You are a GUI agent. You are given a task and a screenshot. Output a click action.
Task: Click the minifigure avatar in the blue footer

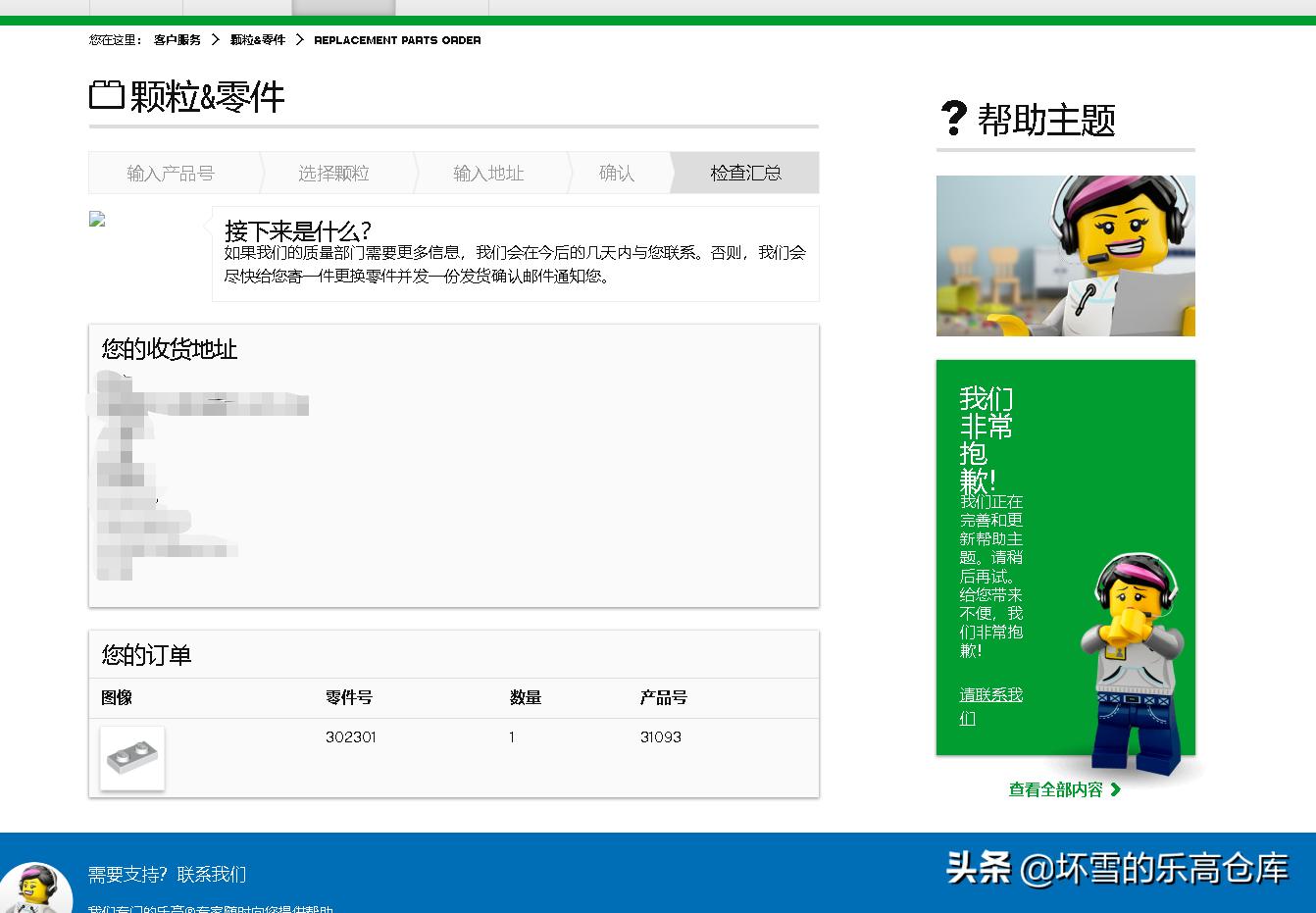(36, 888)
